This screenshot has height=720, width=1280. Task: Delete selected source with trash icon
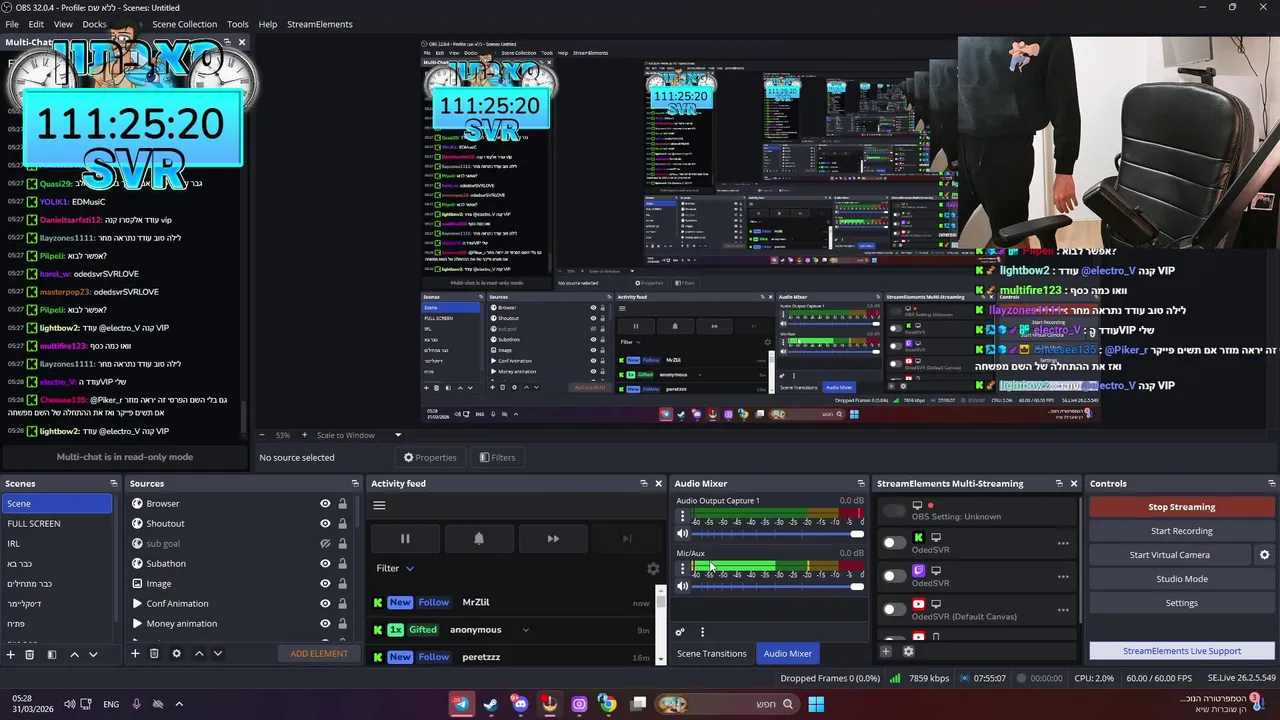coord(154,654)
